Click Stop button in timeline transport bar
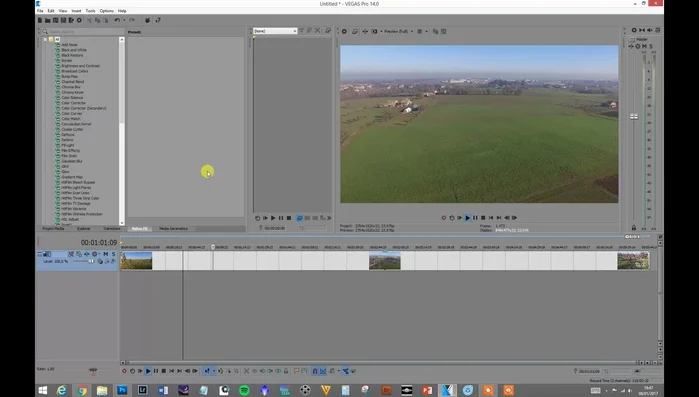Viewport: 699px width, 397px height. tap(164, 371)
